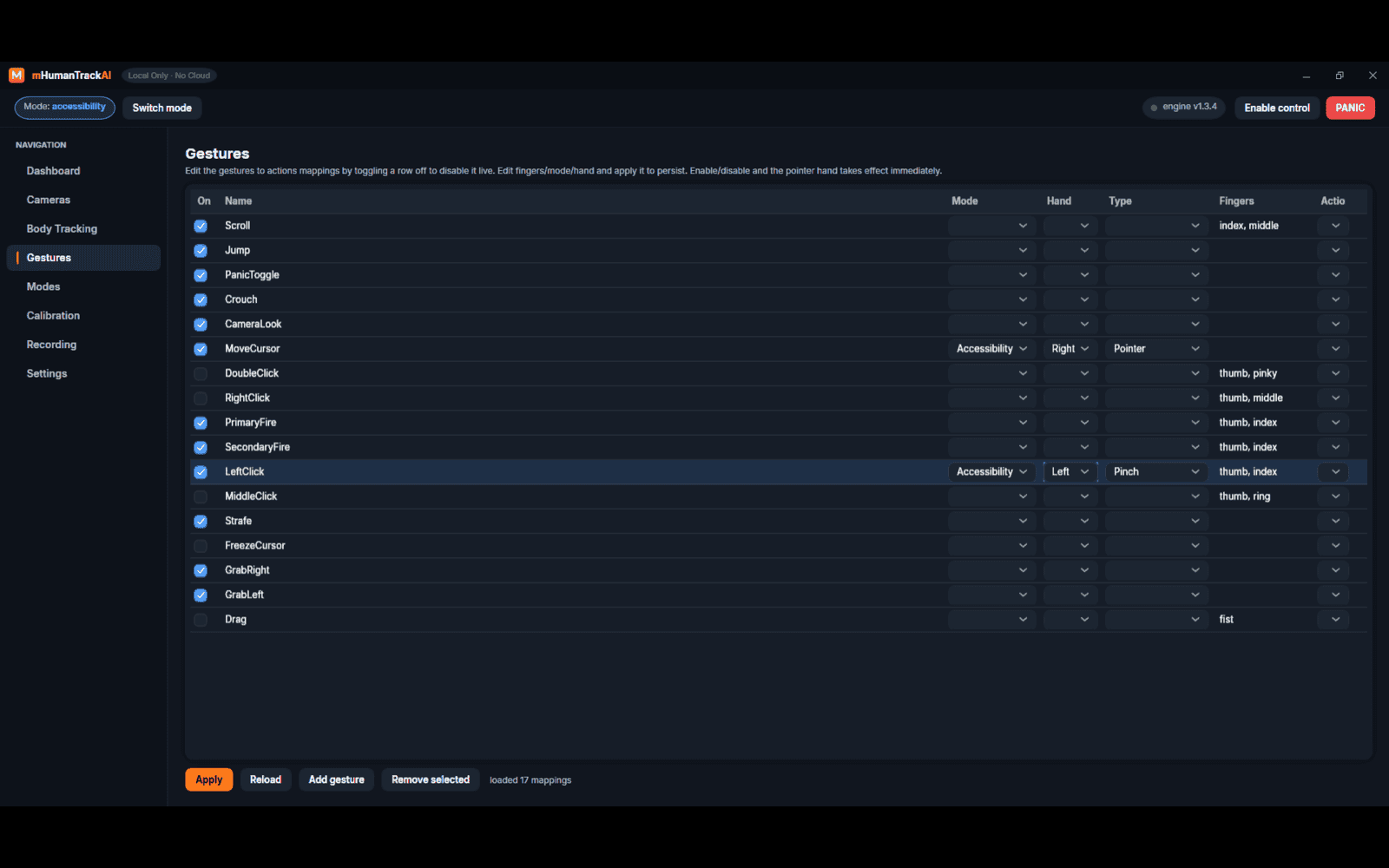Click the Switch mode button

[x=162, y=108]
